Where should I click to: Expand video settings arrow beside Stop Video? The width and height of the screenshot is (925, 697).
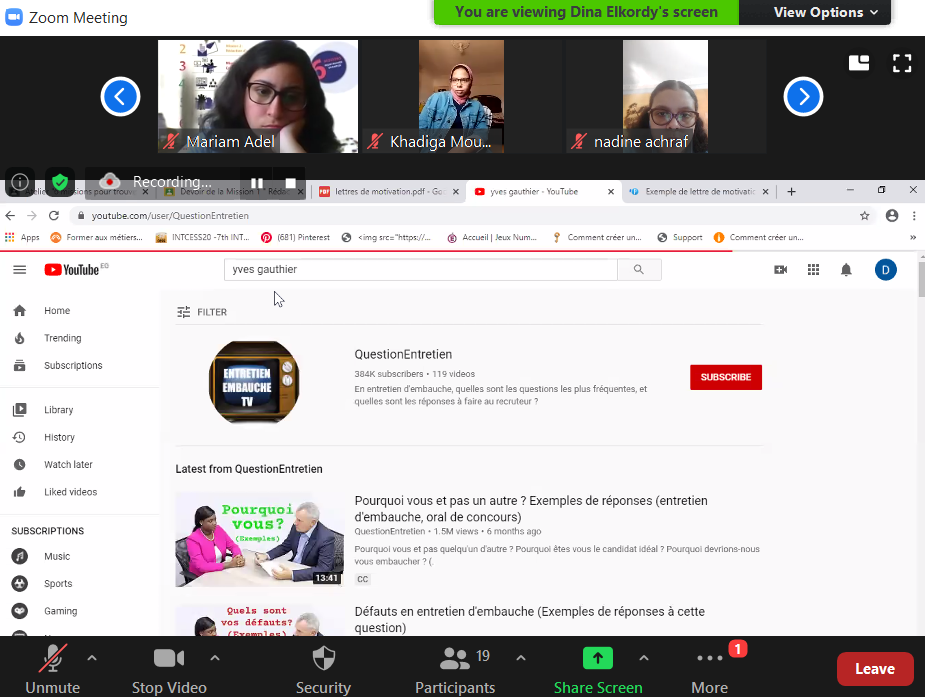[214, 658]
